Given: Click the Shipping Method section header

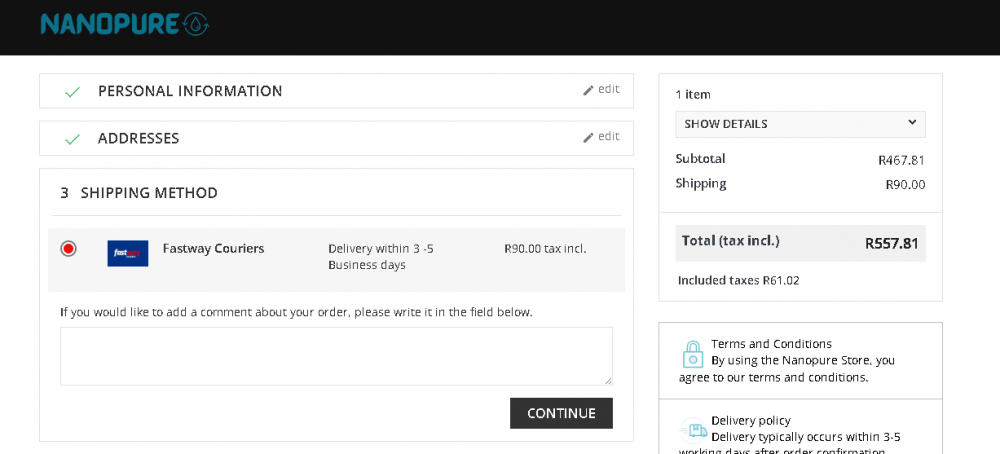Looking at the screenshot, I should [149, 193].
